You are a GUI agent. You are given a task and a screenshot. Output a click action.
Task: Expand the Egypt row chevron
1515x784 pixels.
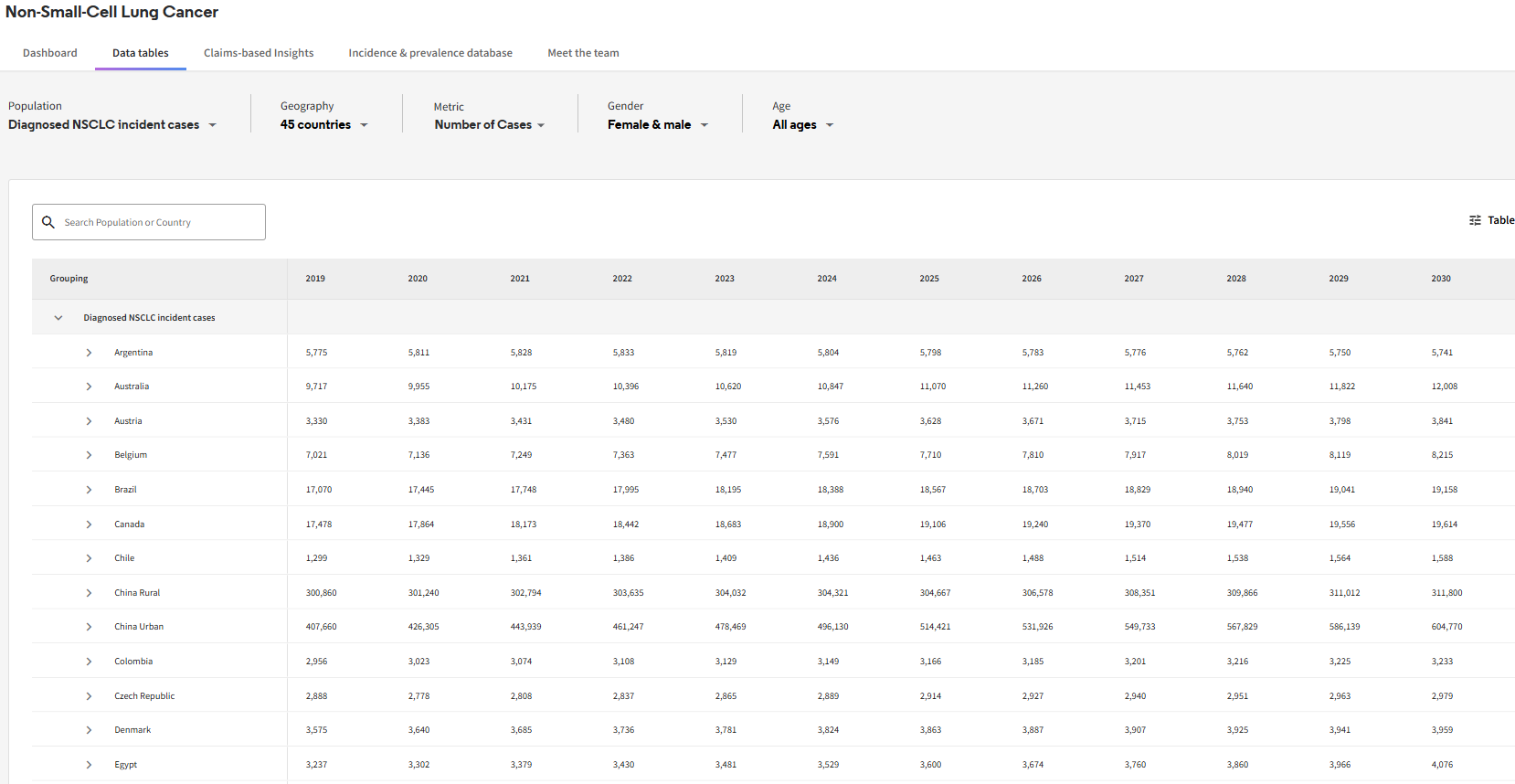89,765
